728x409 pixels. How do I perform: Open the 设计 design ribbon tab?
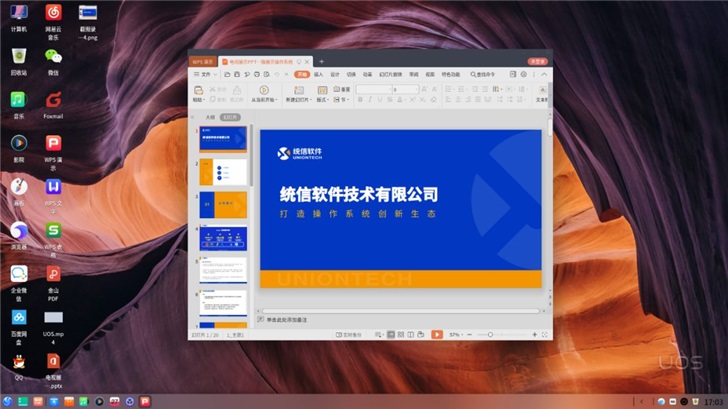click(335, 74)
